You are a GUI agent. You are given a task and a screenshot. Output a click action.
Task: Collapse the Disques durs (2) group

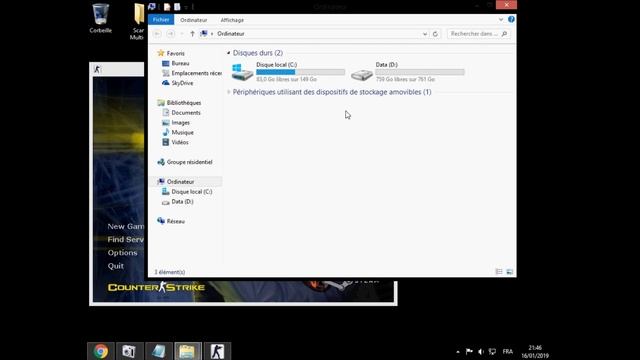pyautogui.click(x=229, y=53)
